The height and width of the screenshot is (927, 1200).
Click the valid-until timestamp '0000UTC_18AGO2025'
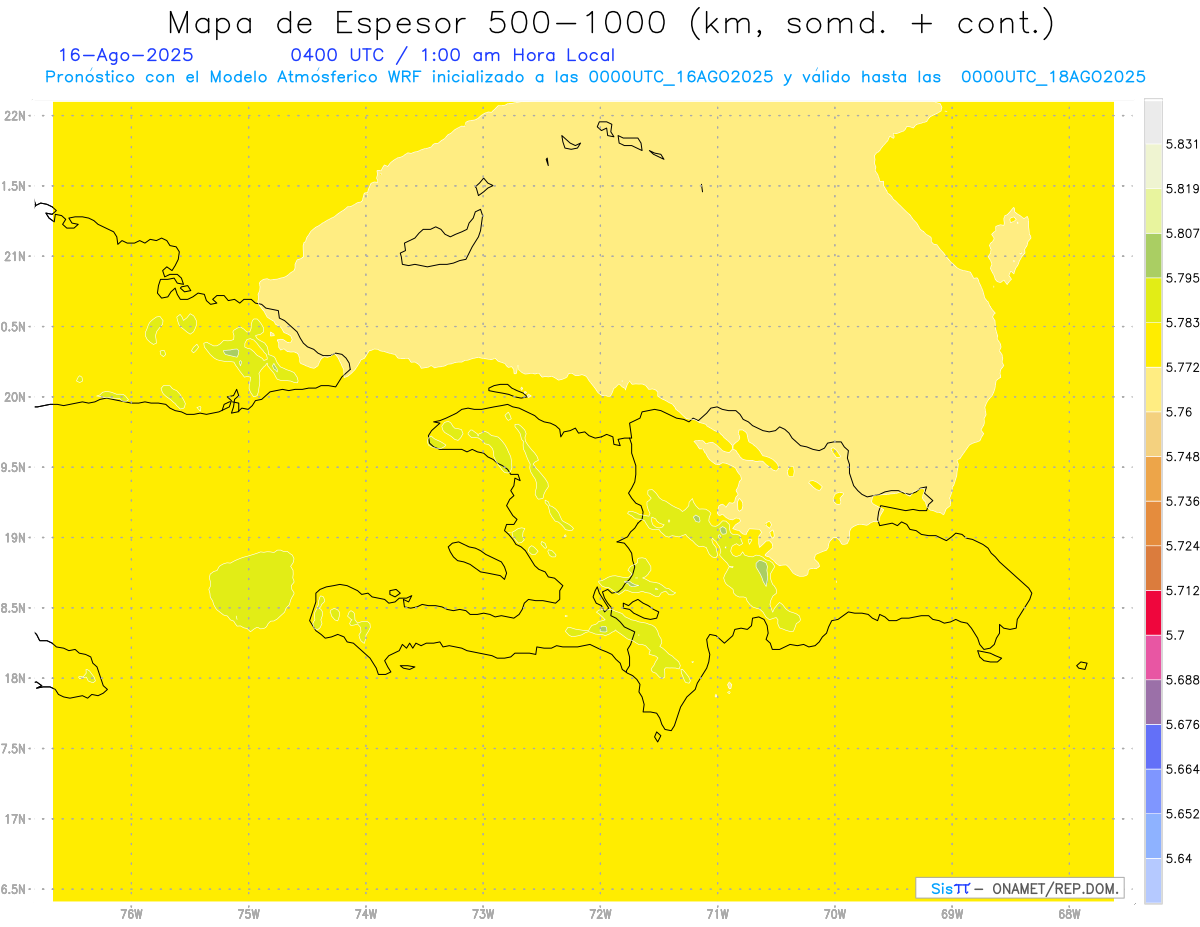[x=1053, y=77]
